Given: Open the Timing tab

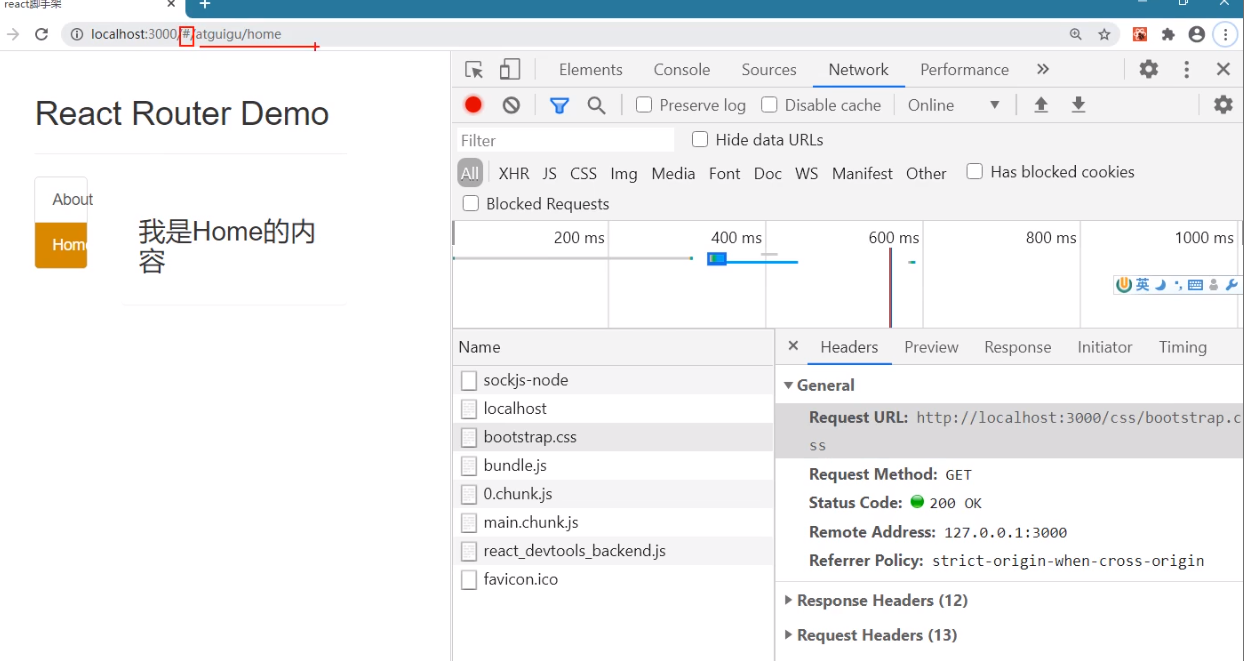Looking at the screenshot, I should 1183,347.
